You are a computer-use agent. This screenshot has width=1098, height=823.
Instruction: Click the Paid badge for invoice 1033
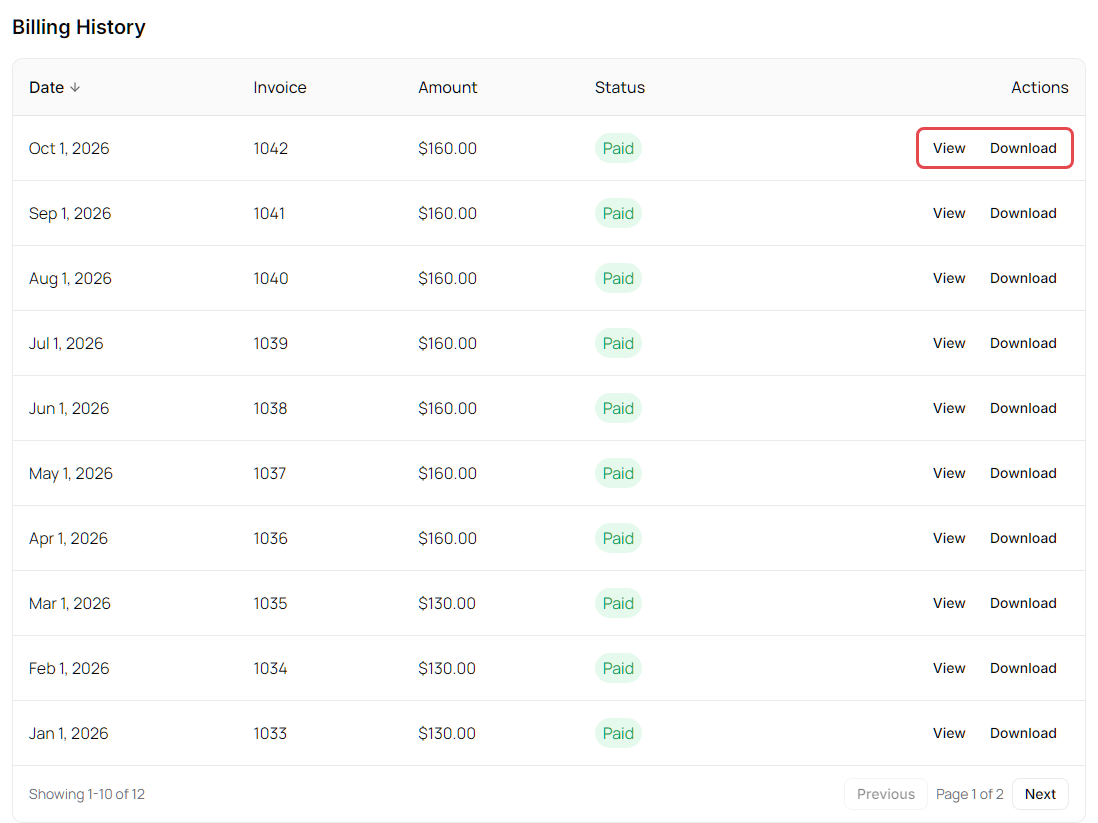618,733
